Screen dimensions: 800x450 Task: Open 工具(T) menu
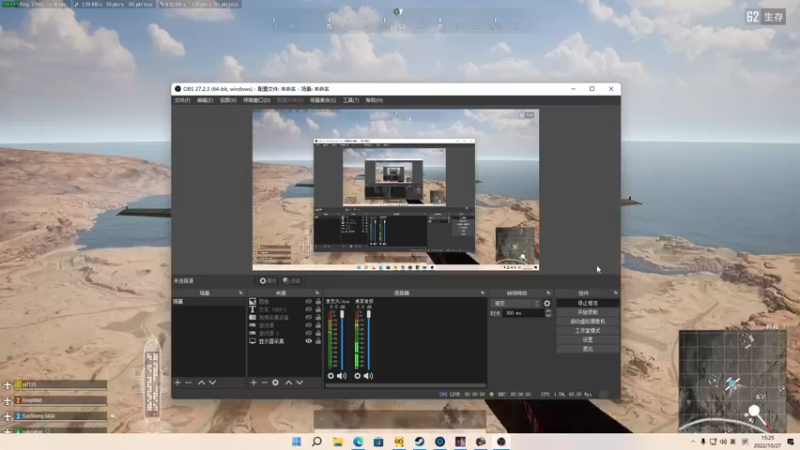tap(351, 101)
